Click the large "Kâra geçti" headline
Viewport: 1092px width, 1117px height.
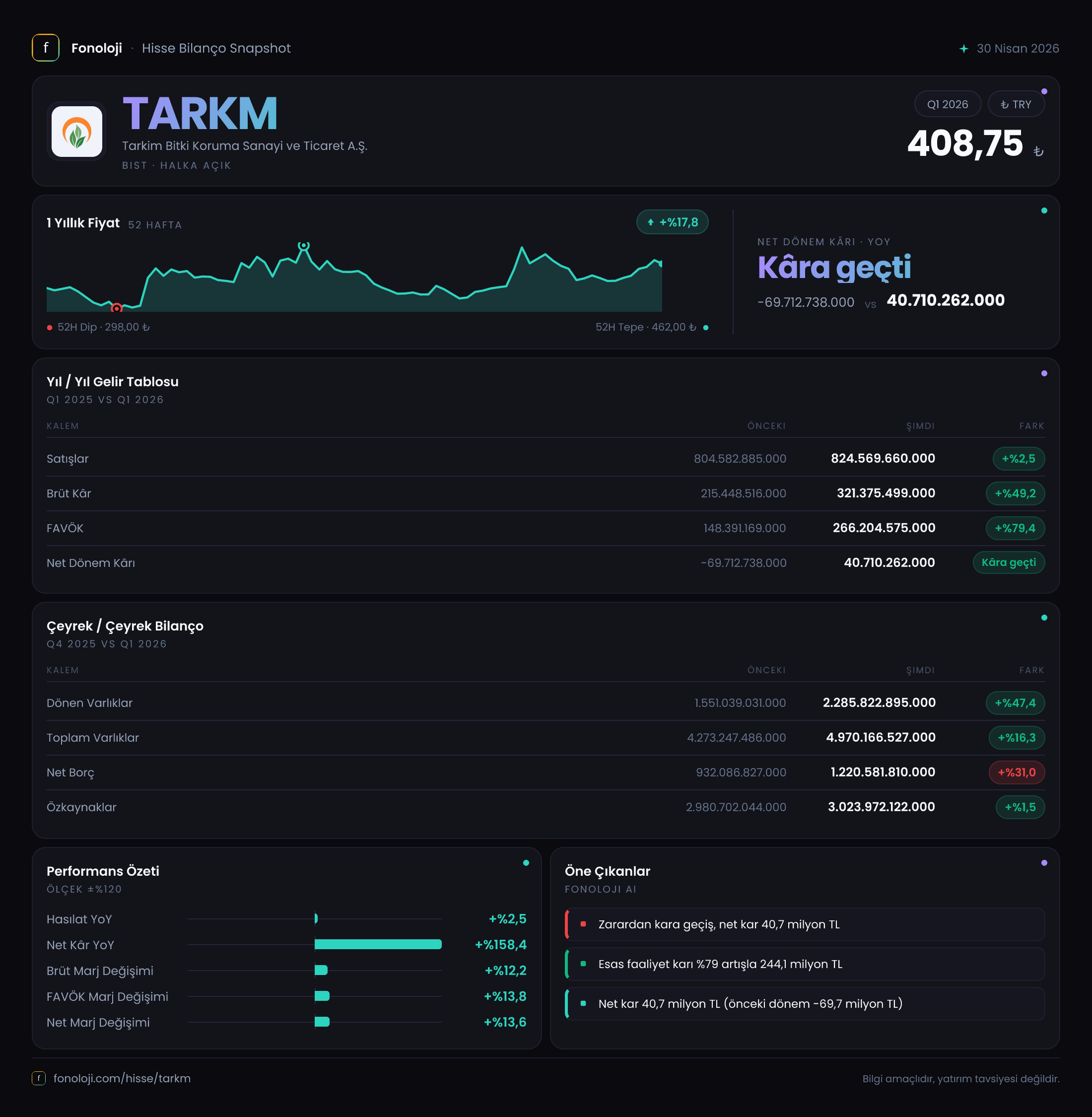(x=834, y=268)
